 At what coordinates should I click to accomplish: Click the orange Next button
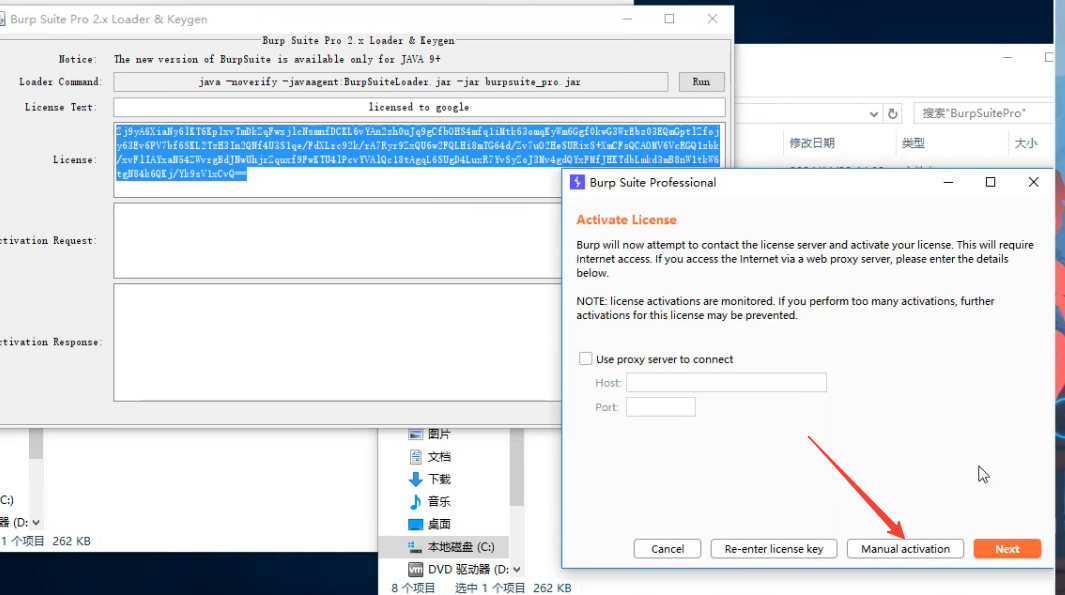(1007, 549)
